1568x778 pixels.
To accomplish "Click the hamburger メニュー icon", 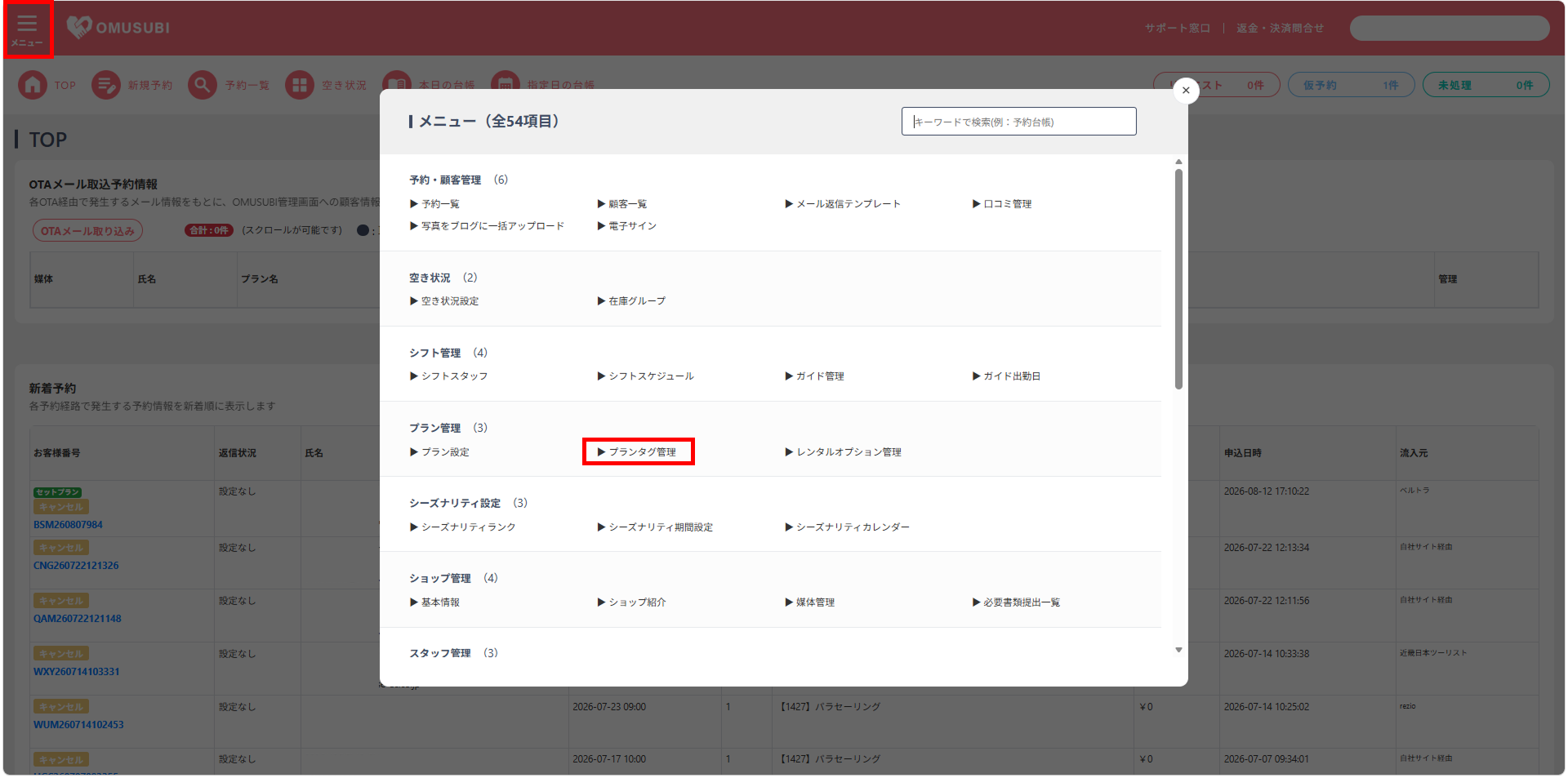I will (28, 29).
